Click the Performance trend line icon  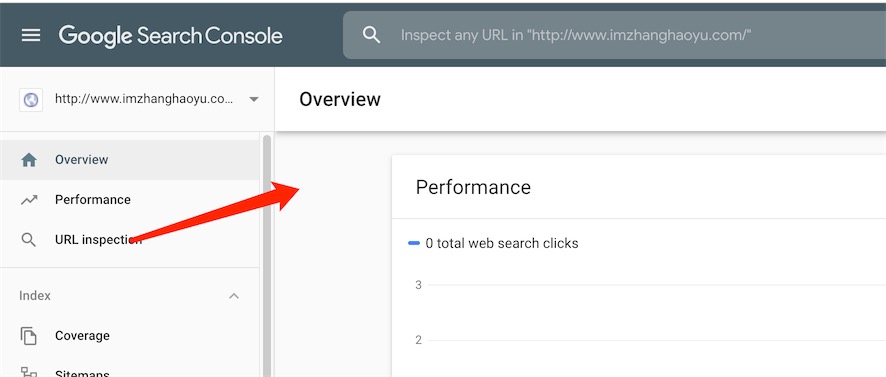click(x=29, y=200)
